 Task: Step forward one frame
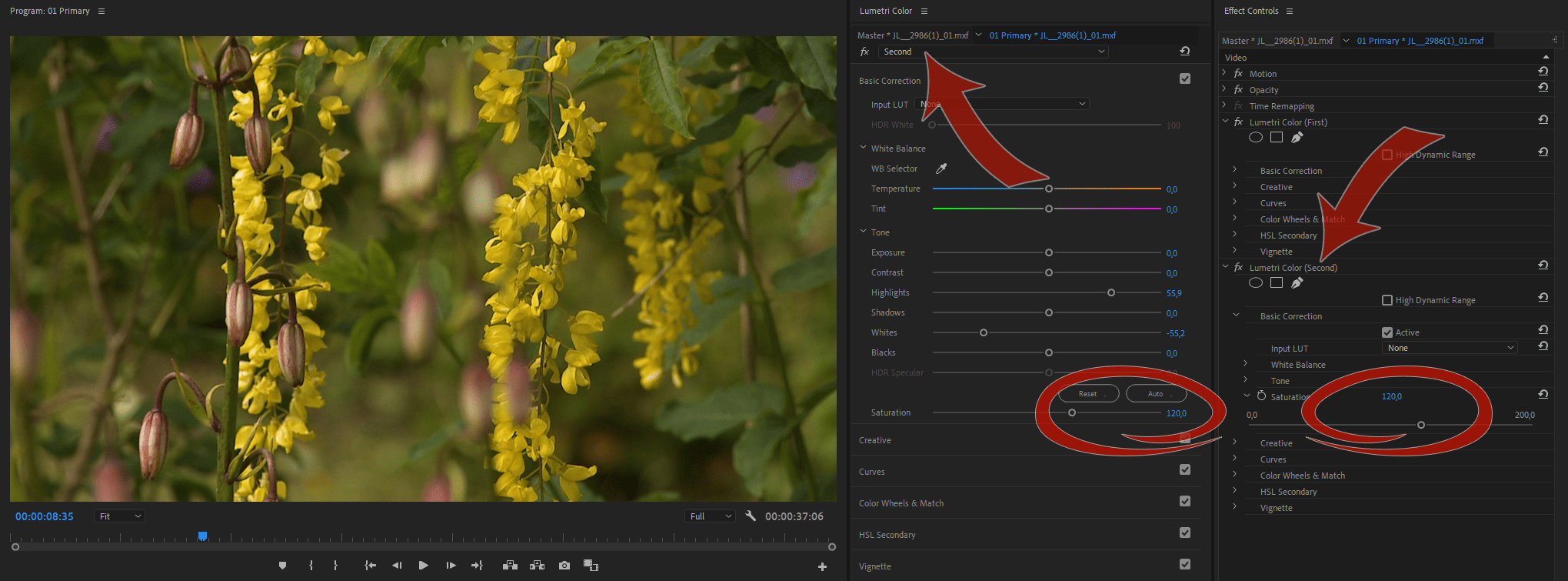451,566
